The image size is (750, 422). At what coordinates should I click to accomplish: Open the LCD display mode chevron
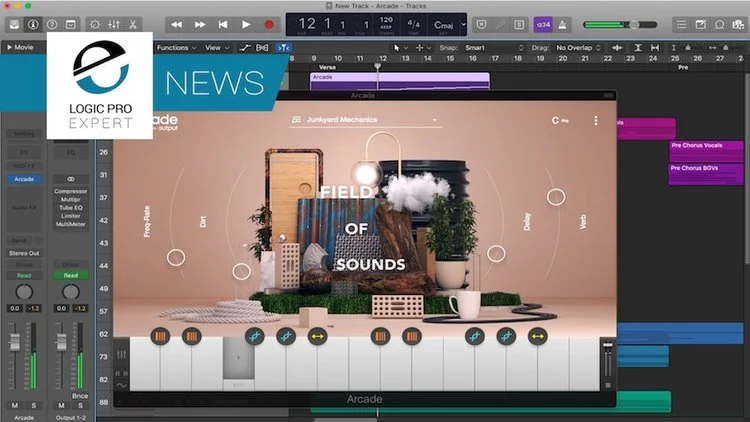(x=463, y=24)
